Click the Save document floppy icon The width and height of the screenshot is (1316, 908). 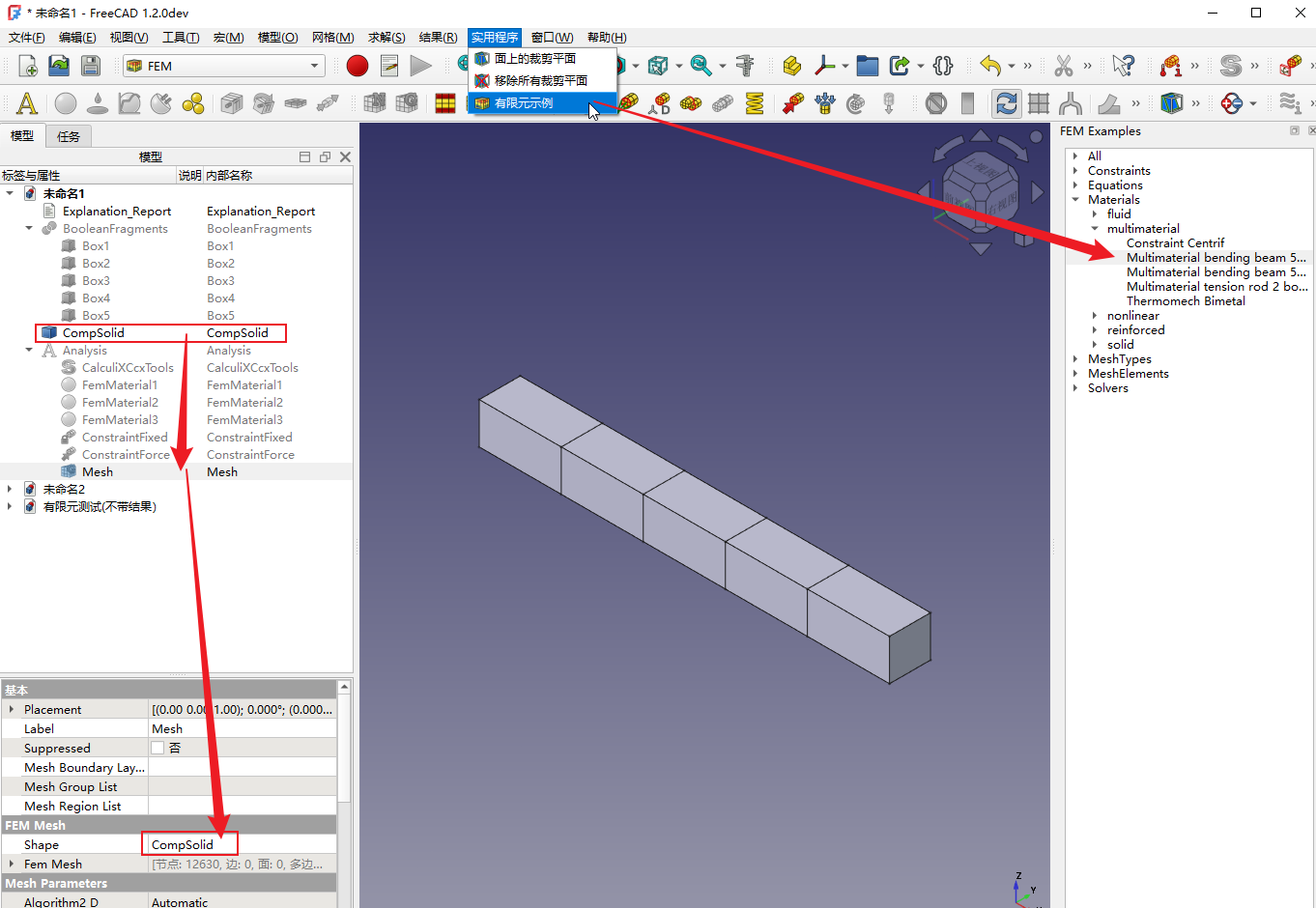coord(90,66)
